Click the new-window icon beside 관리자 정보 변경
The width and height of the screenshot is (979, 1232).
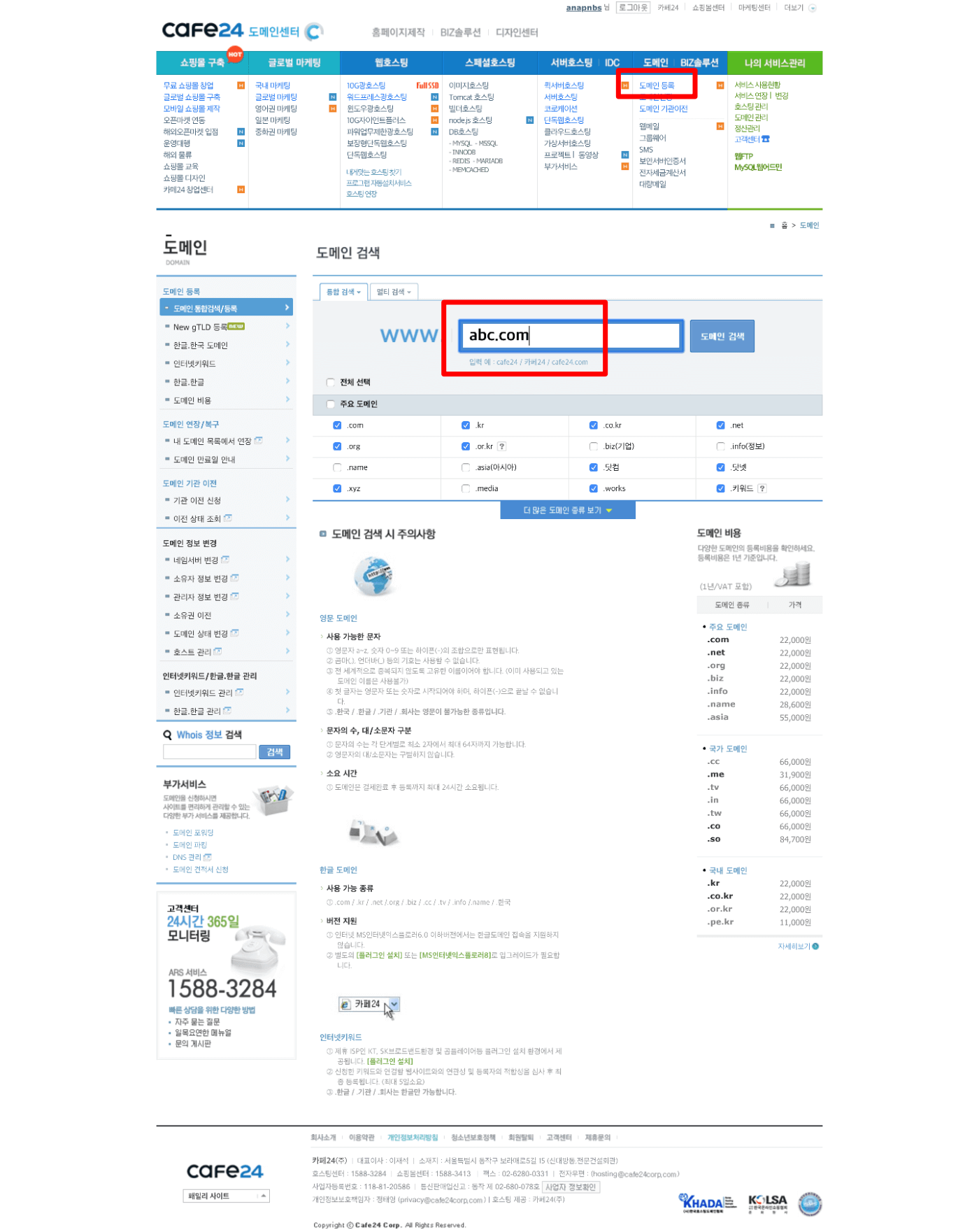coord(235,597)
